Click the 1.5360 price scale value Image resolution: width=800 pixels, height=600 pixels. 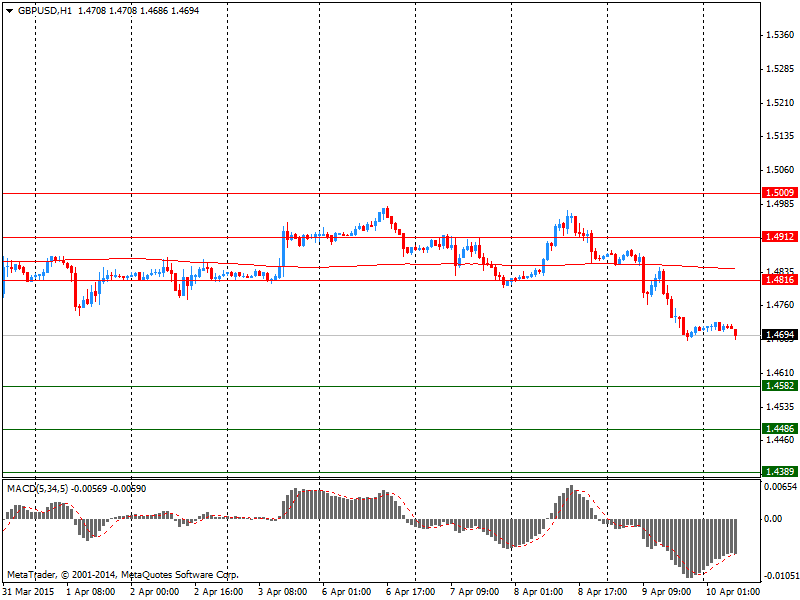tap(780, 35)
